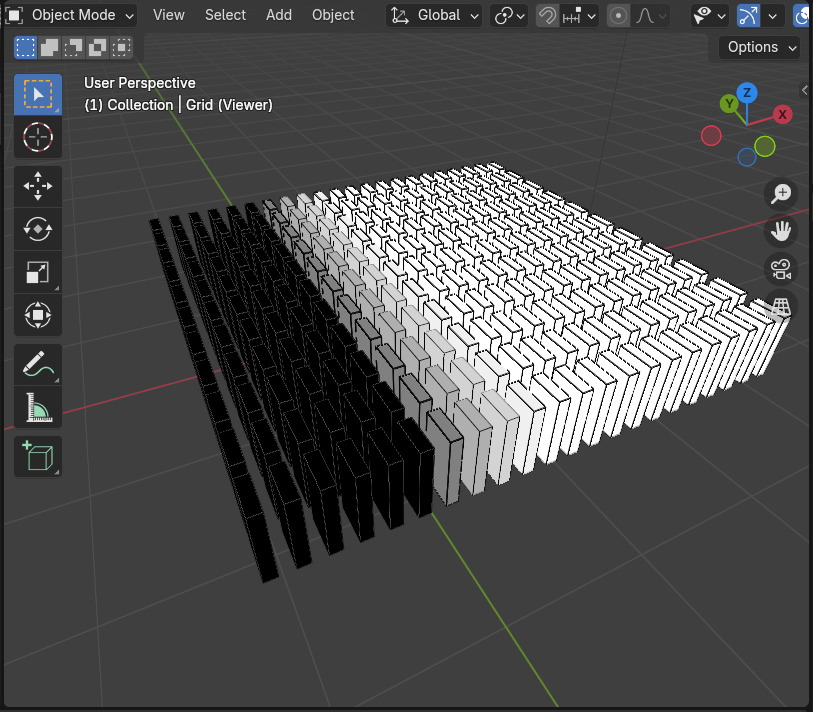This screenshot has width=813, height=712.
Task: Open the Object menu
Action: point(333,15)
